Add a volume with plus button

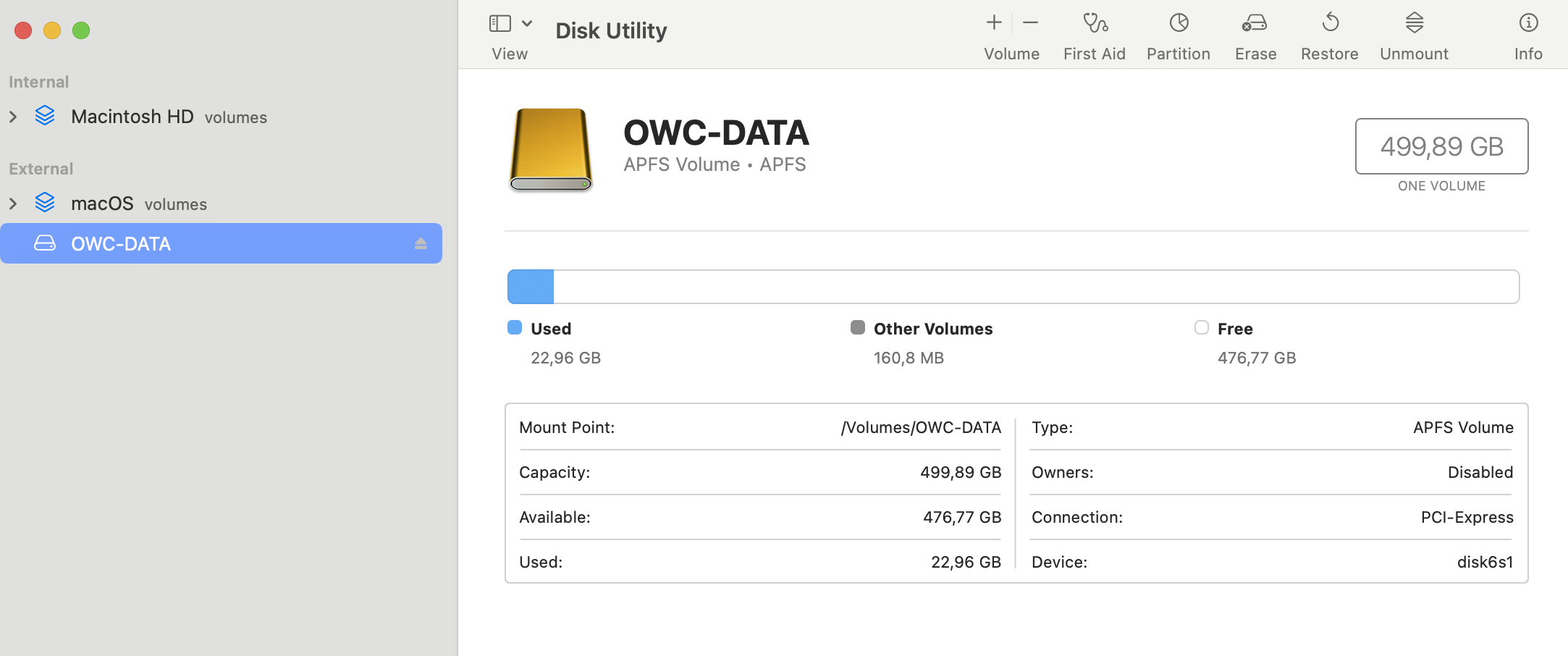[x=994, y=23]
